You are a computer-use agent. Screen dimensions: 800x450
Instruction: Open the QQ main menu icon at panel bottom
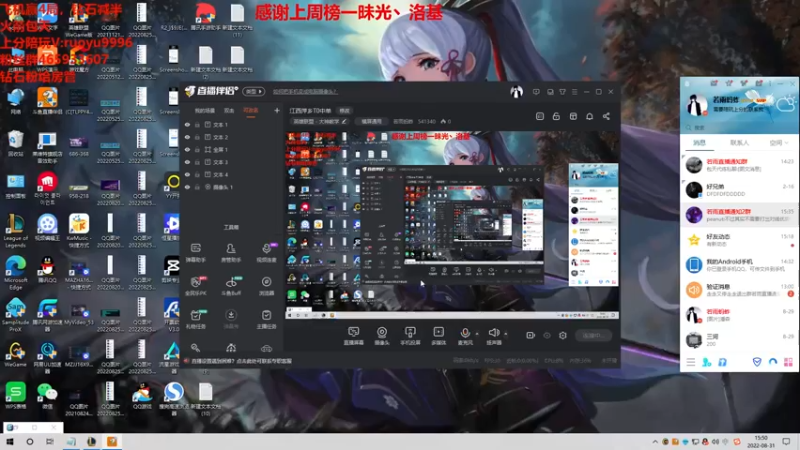pyautogui.click(x=690, y=362)
